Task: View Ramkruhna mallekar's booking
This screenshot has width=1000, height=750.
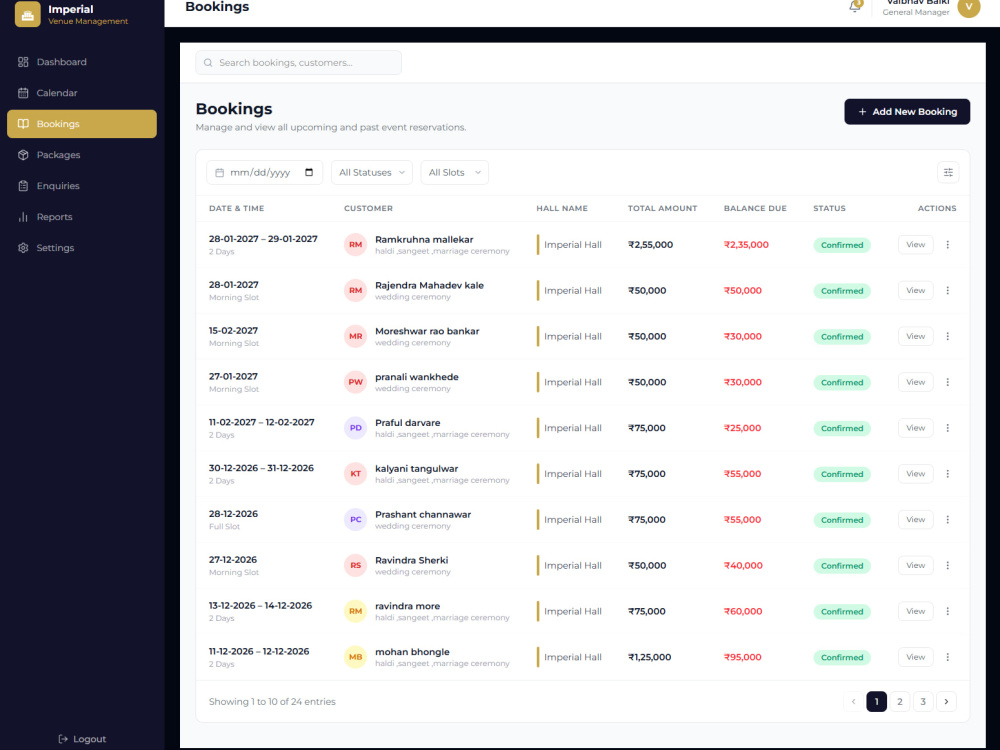Action: pos(915,245)
